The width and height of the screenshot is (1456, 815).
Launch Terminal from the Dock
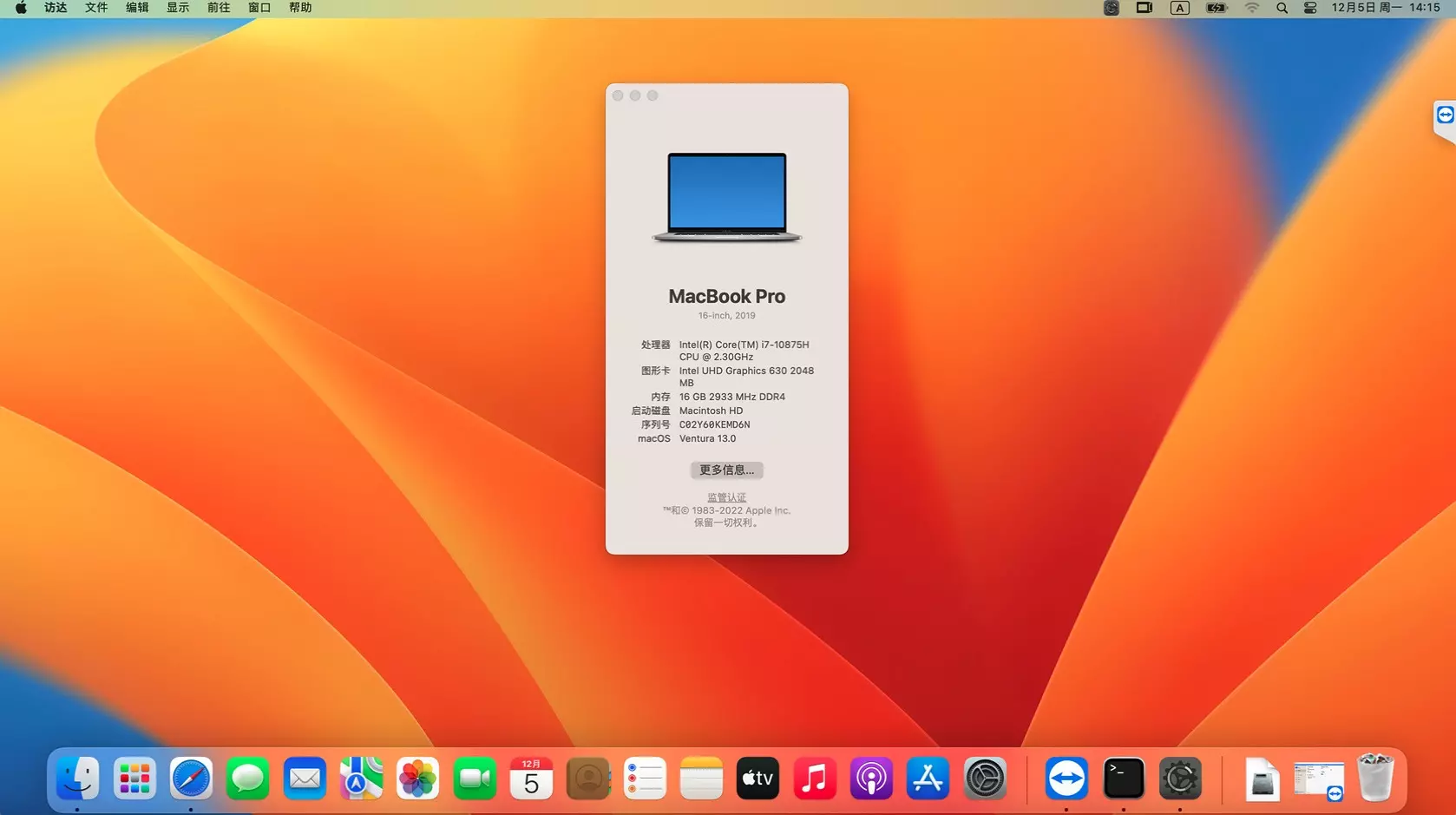1123,779
